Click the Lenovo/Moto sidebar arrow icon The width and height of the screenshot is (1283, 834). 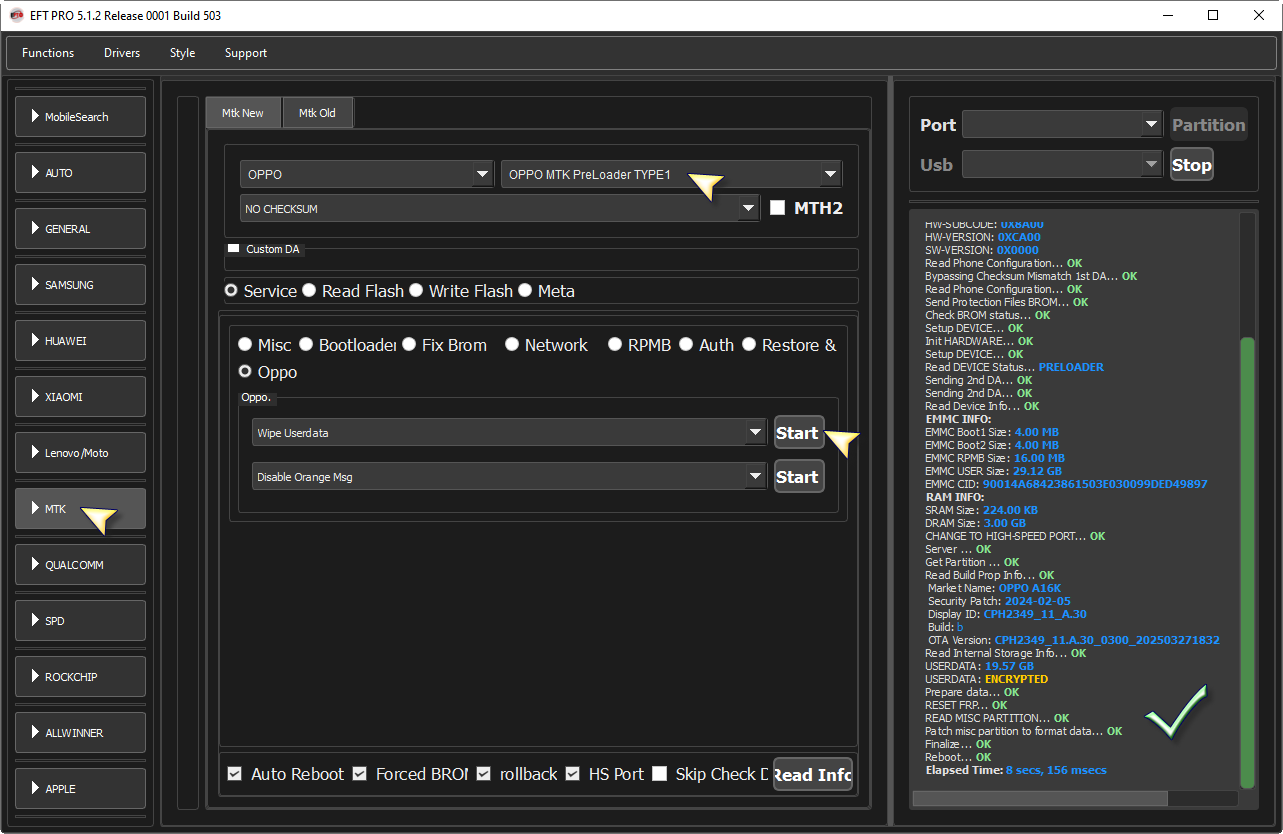36,453
